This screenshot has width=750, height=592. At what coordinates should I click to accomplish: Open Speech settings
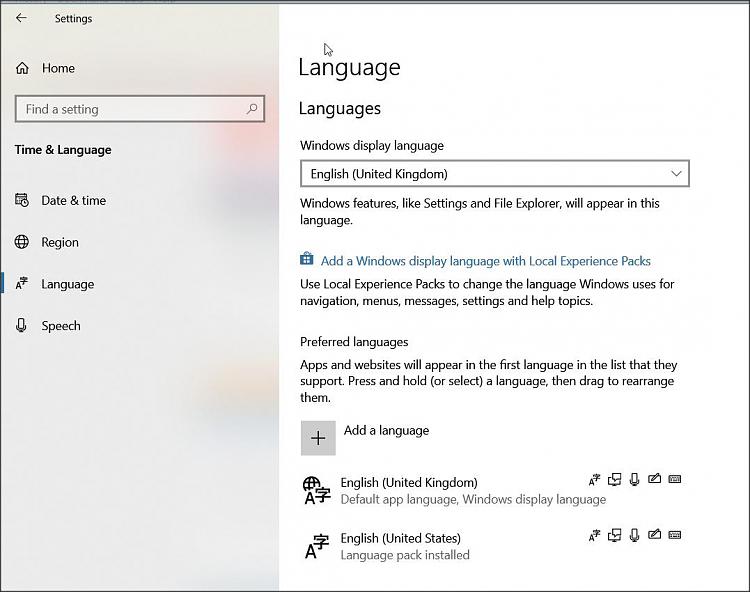[x=48, y=326]
